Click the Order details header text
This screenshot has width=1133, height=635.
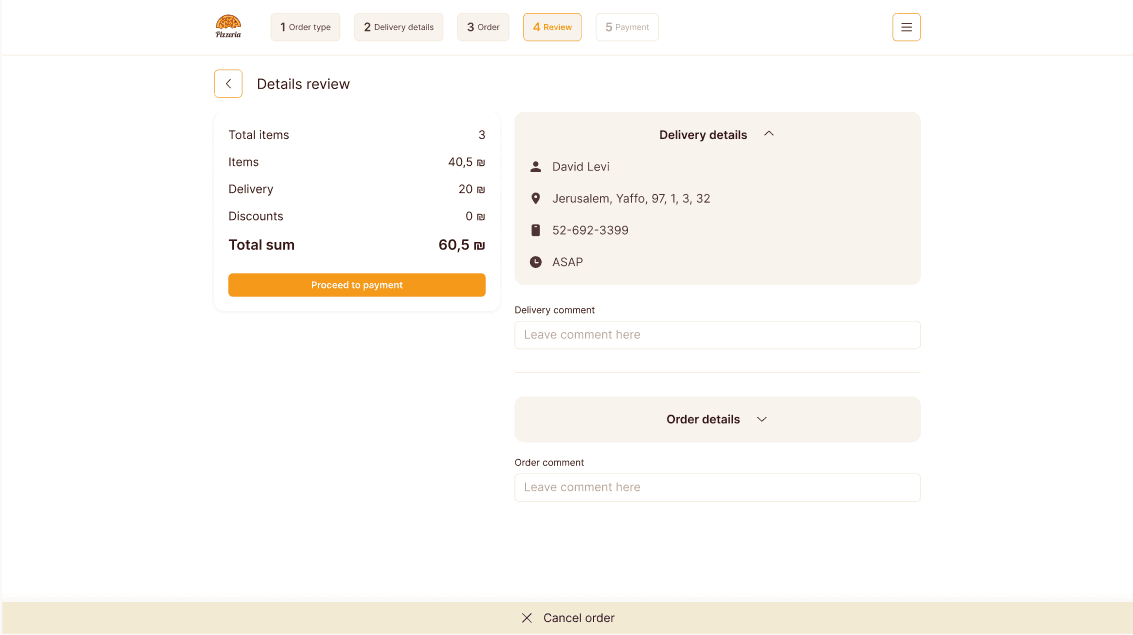coord(703,420)
